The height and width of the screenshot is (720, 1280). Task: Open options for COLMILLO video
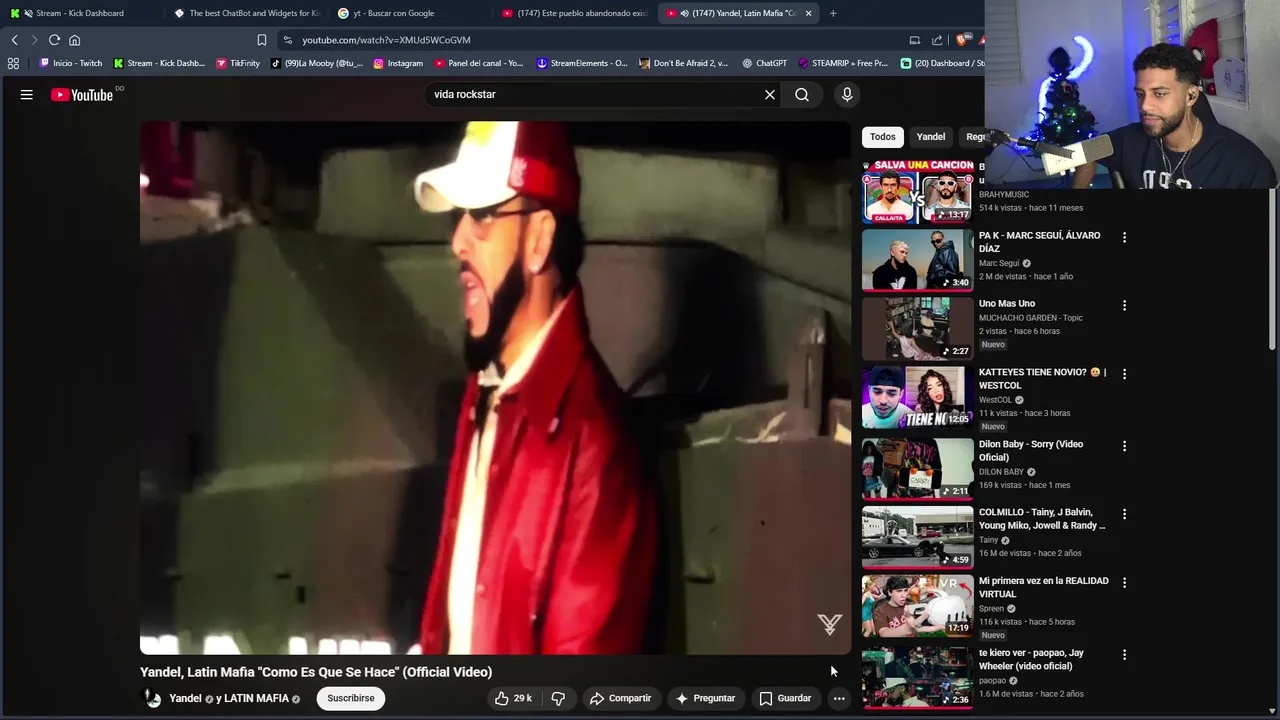(x=1124, y=513)
